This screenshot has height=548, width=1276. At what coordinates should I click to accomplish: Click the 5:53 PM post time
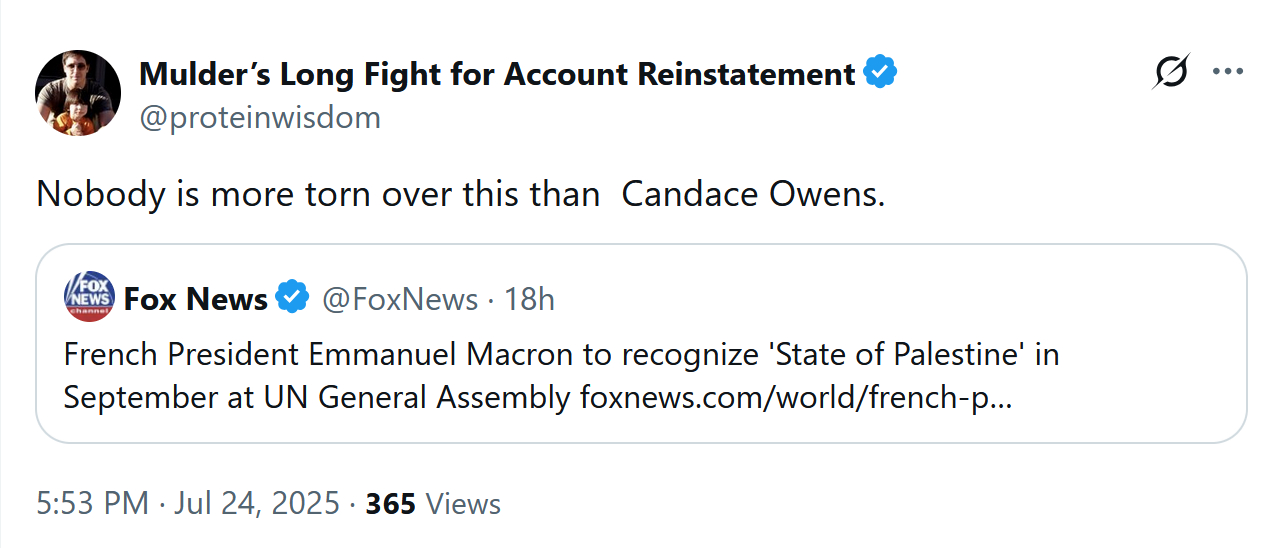pyautogui.click(x=92, y=503)
